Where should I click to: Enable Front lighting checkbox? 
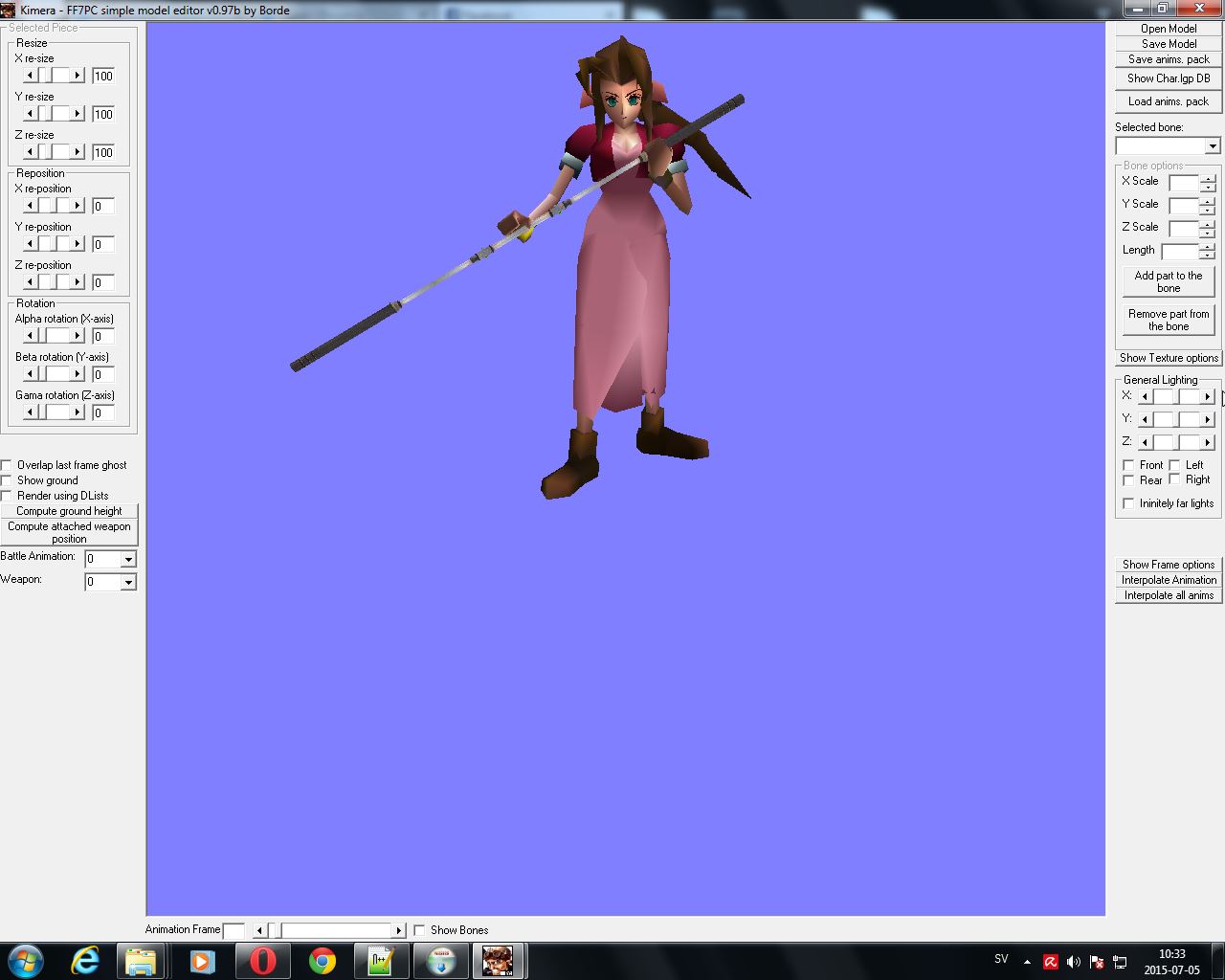tap(1128, 465)
